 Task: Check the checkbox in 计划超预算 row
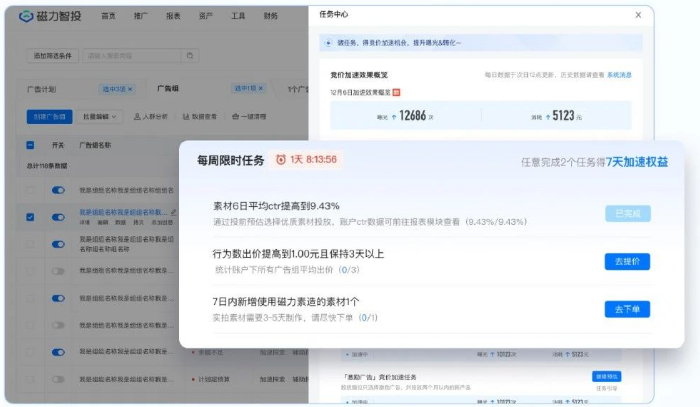[x=30, y=379]
